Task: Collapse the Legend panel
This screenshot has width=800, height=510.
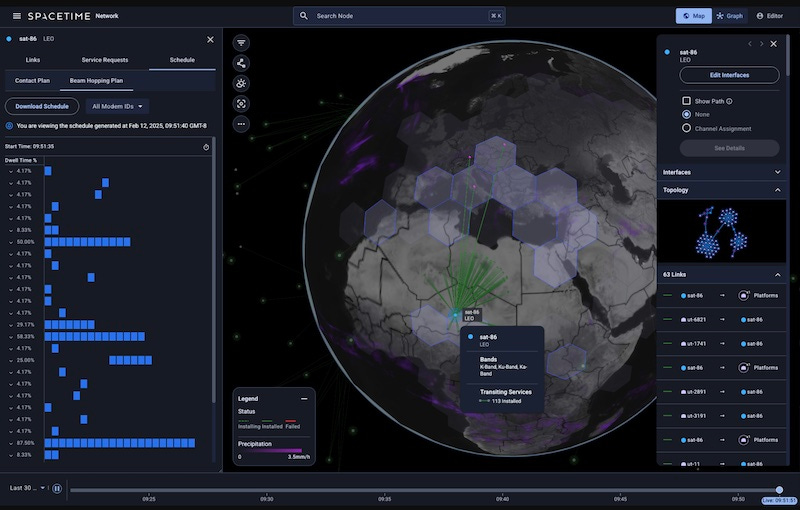Action: (304, 398)
